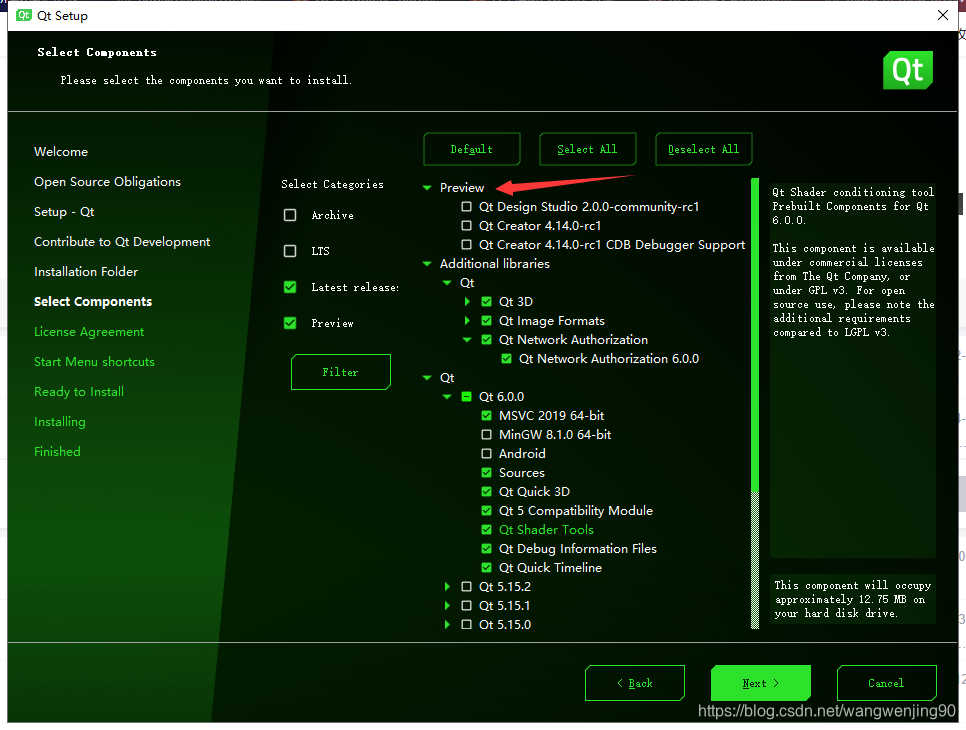Image resolution: width=966 pixels, height=730 pixels.
Task: Click the green Qt logo at top right
Action: pyautogui.click(x=907, y=70)
